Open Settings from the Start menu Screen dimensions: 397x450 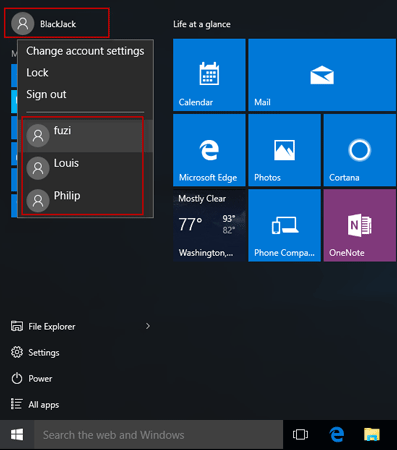[35, 352]
